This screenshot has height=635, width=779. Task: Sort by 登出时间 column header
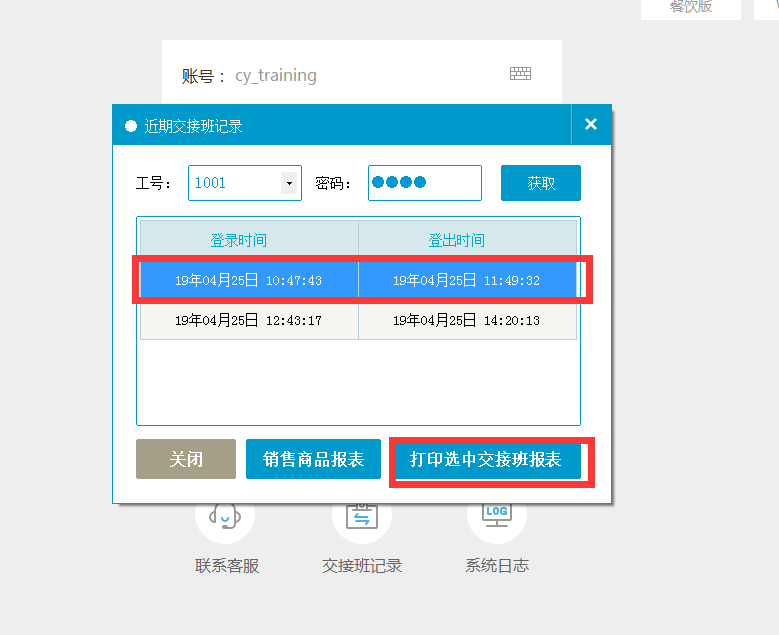467,240
